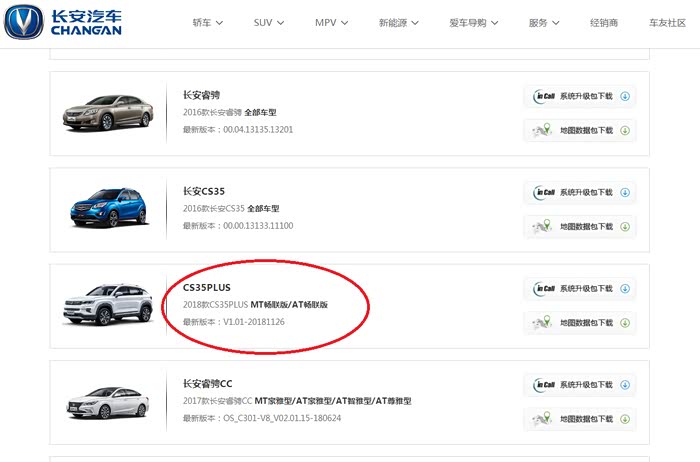The width and height of the screenshot is (700, 462).
Task: Expand the 服务 menu chevron
Action: (x=555, y=23)
